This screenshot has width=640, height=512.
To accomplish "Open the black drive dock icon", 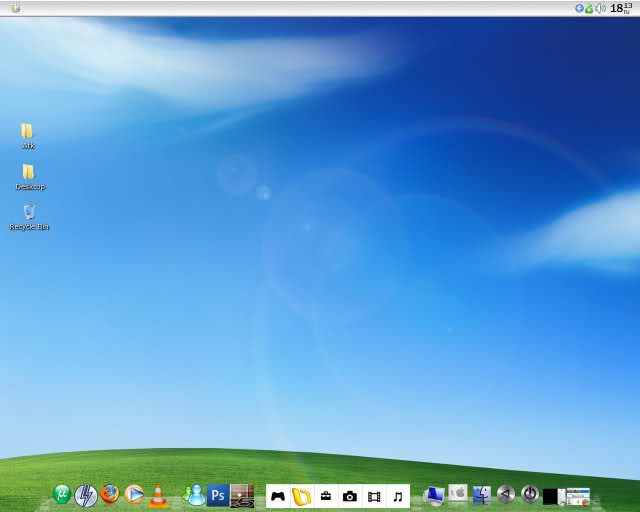I will click(554, 496).
